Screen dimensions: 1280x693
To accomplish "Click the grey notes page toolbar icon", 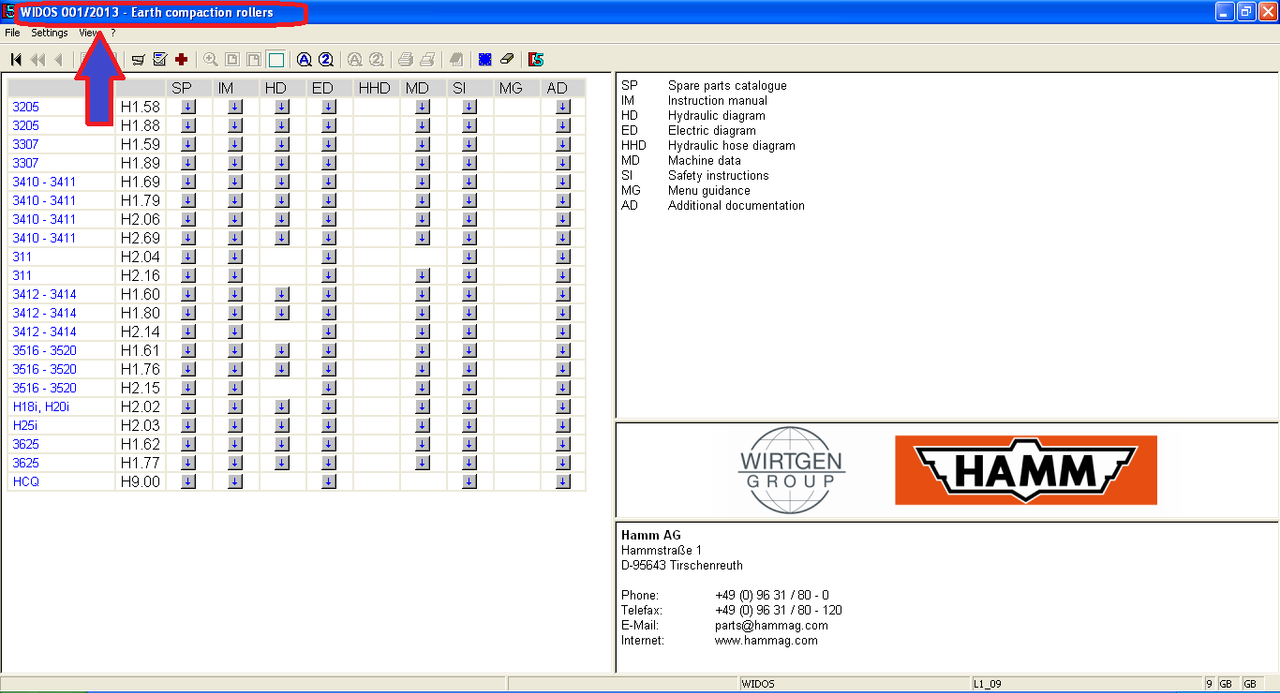I will (456, 59).
